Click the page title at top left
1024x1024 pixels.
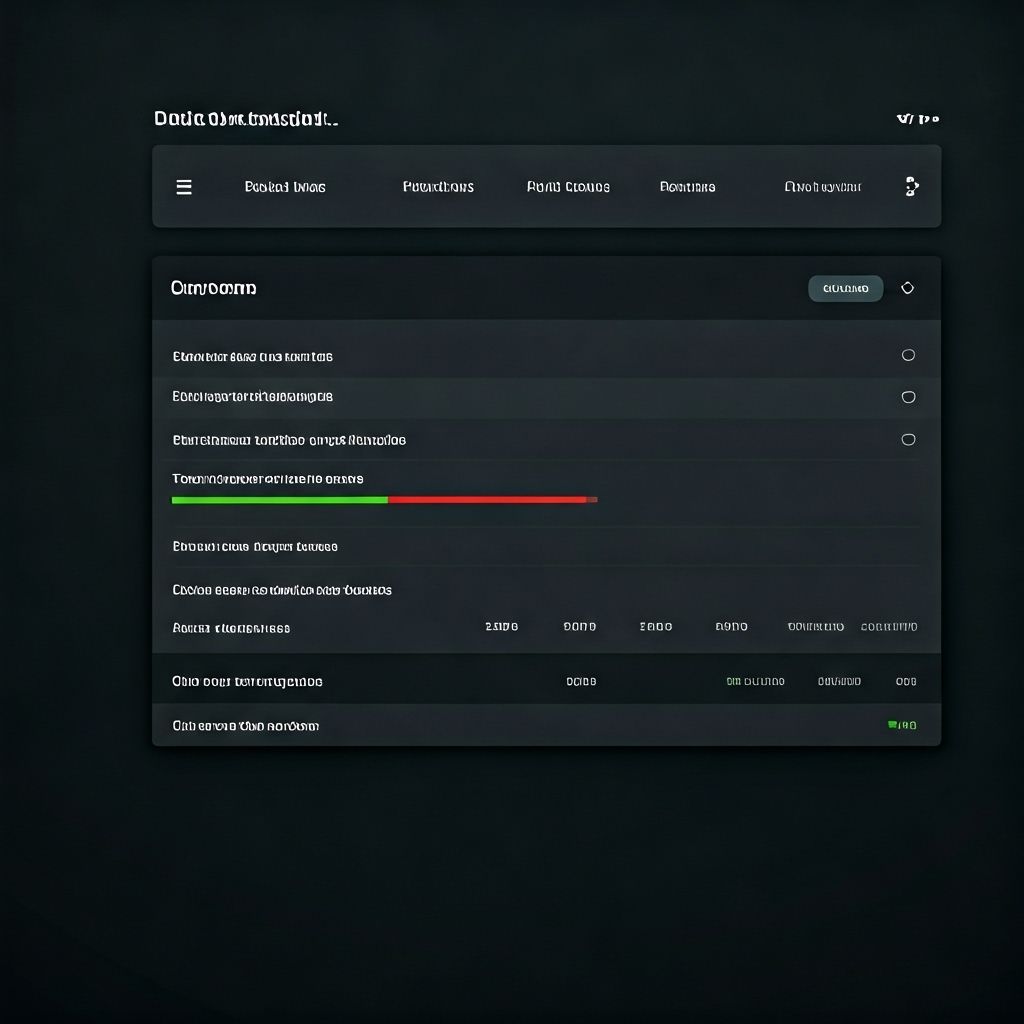point(246,119)
